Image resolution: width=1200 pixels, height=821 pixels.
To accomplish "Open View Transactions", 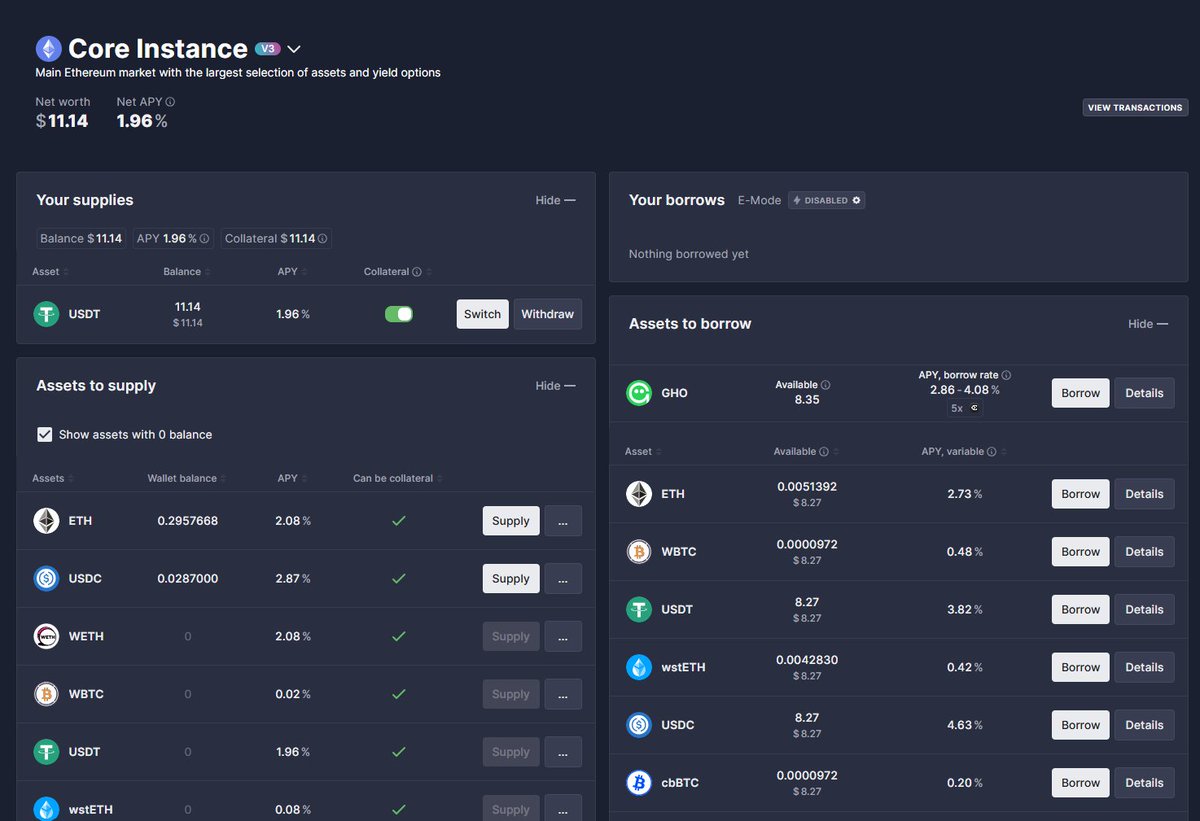I will click(1135, 107).
